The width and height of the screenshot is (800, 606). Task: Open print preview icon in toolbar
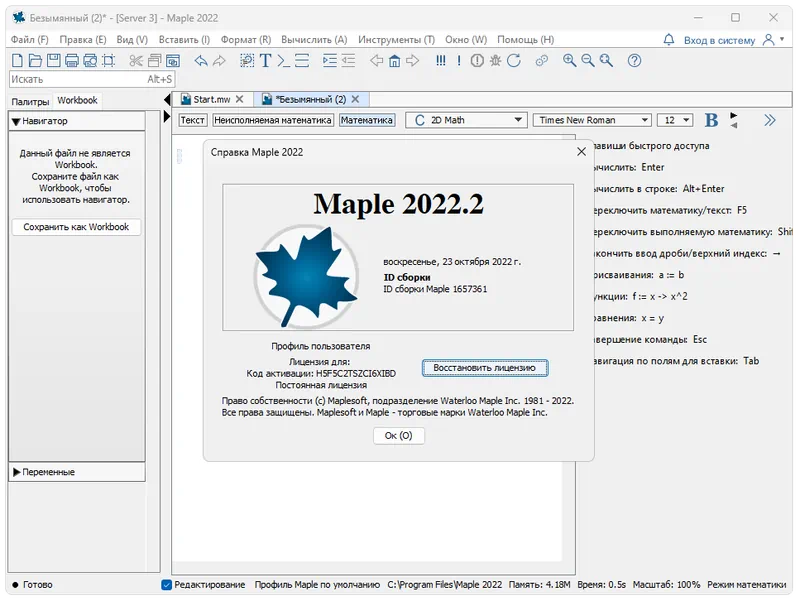pyautogui.click(x=90, y=61)
